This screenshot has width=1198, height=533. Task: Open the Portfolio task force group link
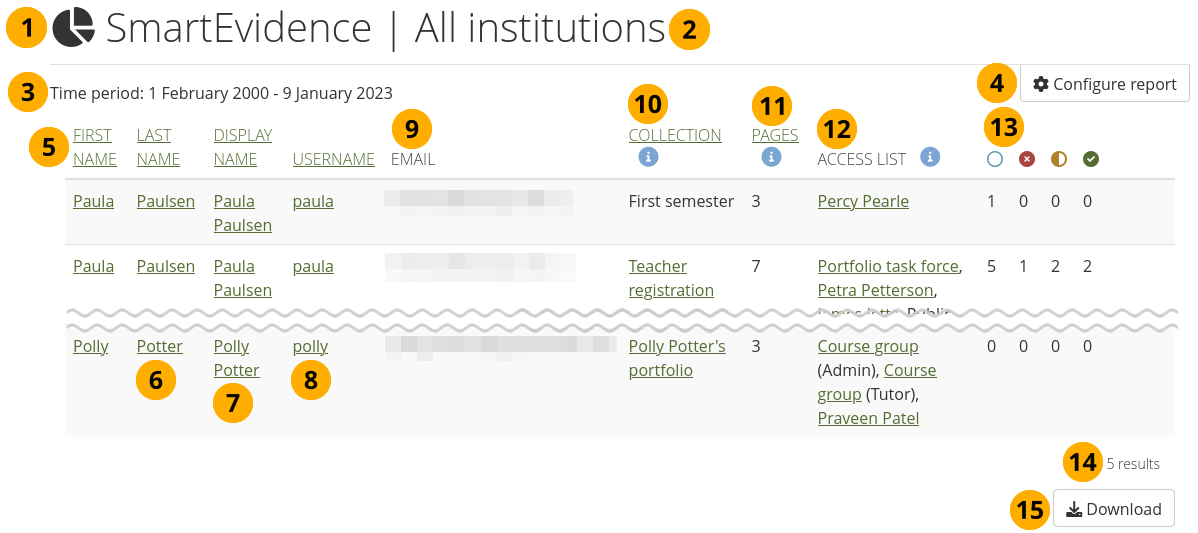pos(888,266)
